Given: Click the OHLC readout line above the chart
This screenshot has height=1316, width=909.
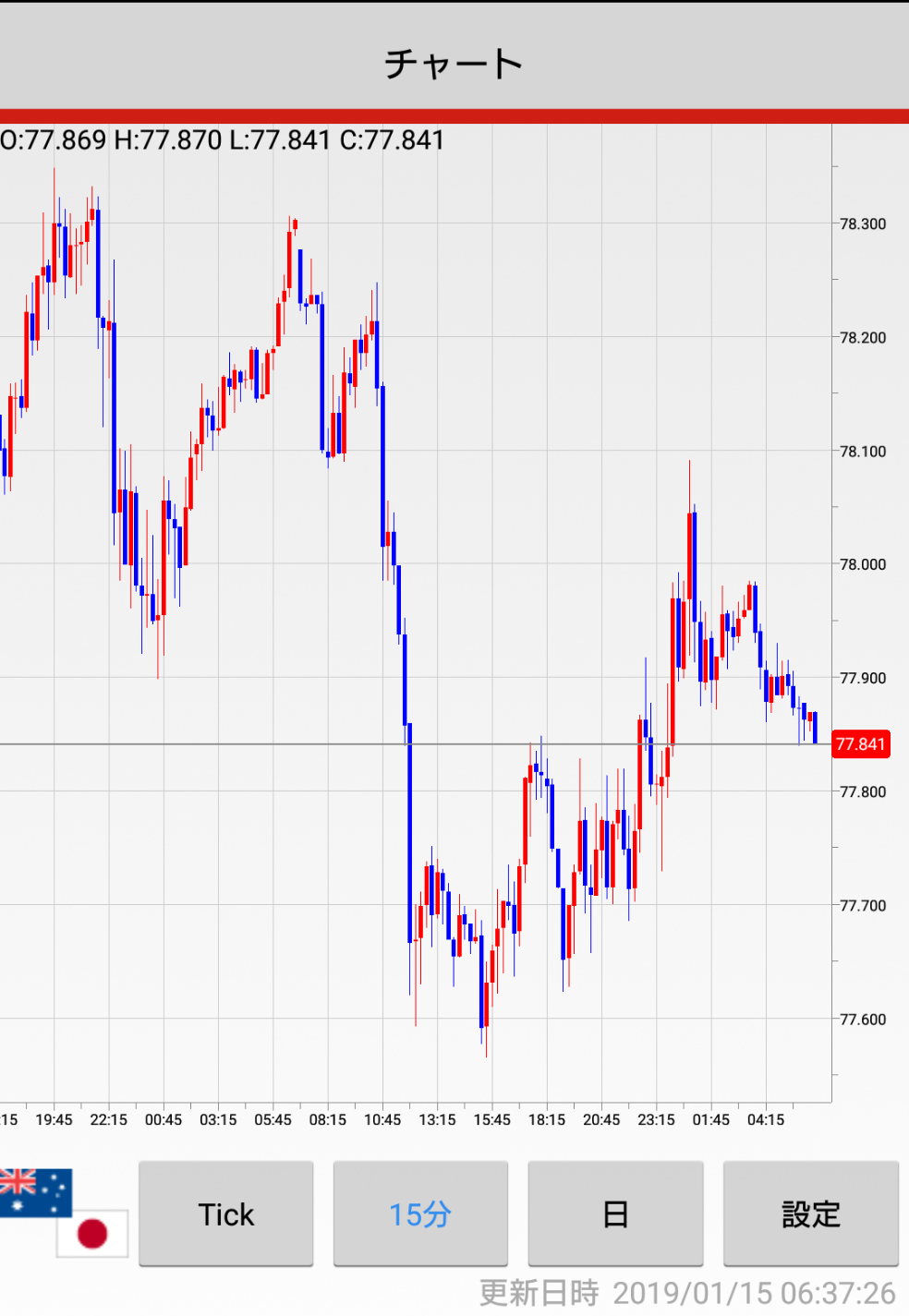Looking at the screenshot, I should click(223, 140).
